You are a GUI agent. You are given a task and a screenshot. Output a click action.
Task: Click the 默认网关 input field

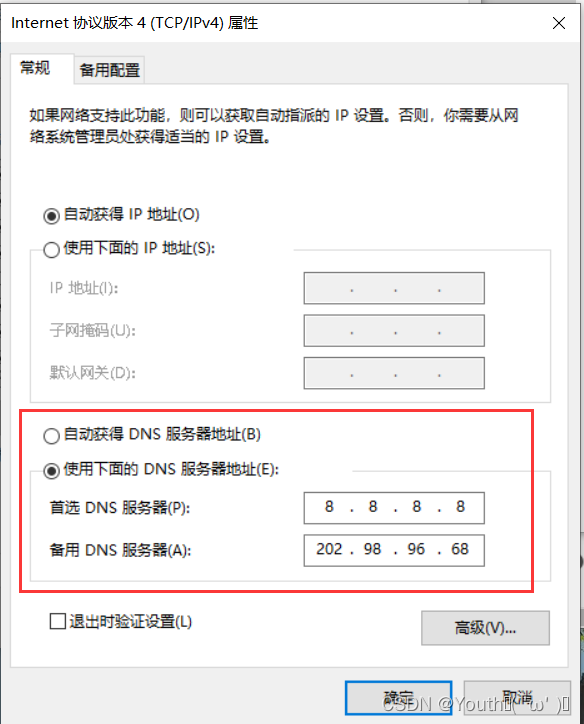pos(394,373)
